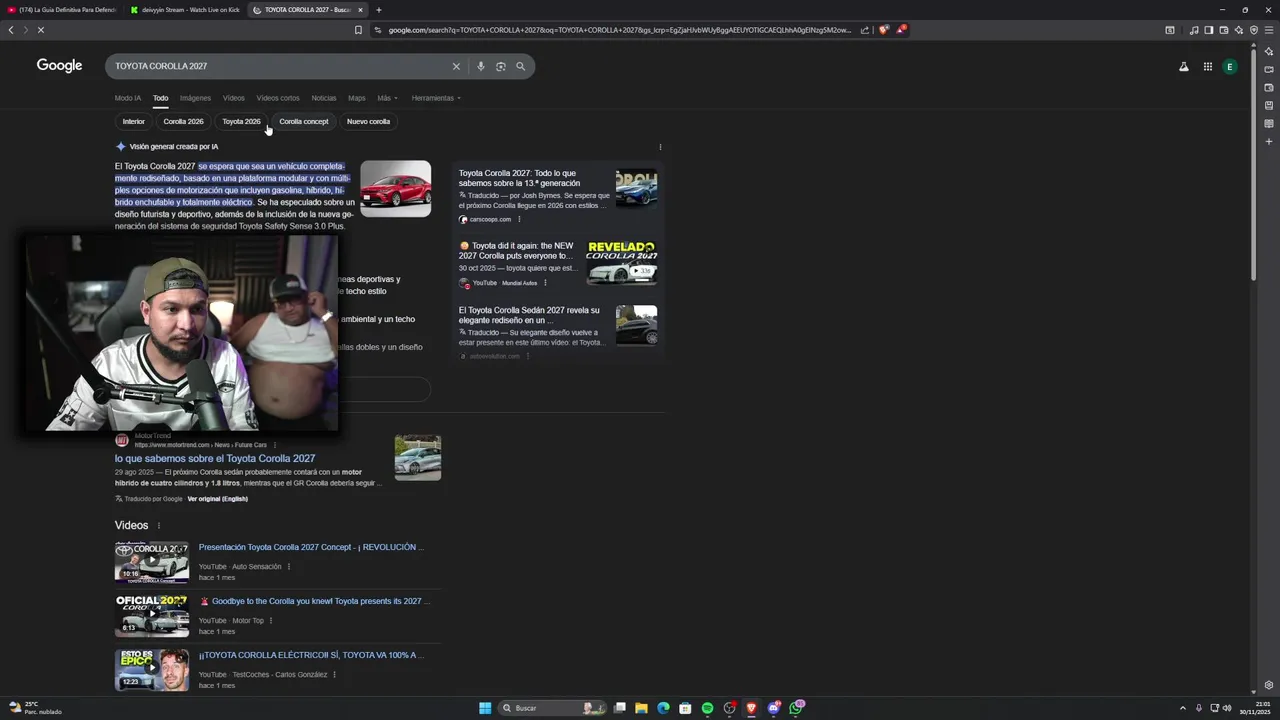Screen dimensions: 1280x720
Task: Open the Windows Start menu
Action: coord(485,708)
